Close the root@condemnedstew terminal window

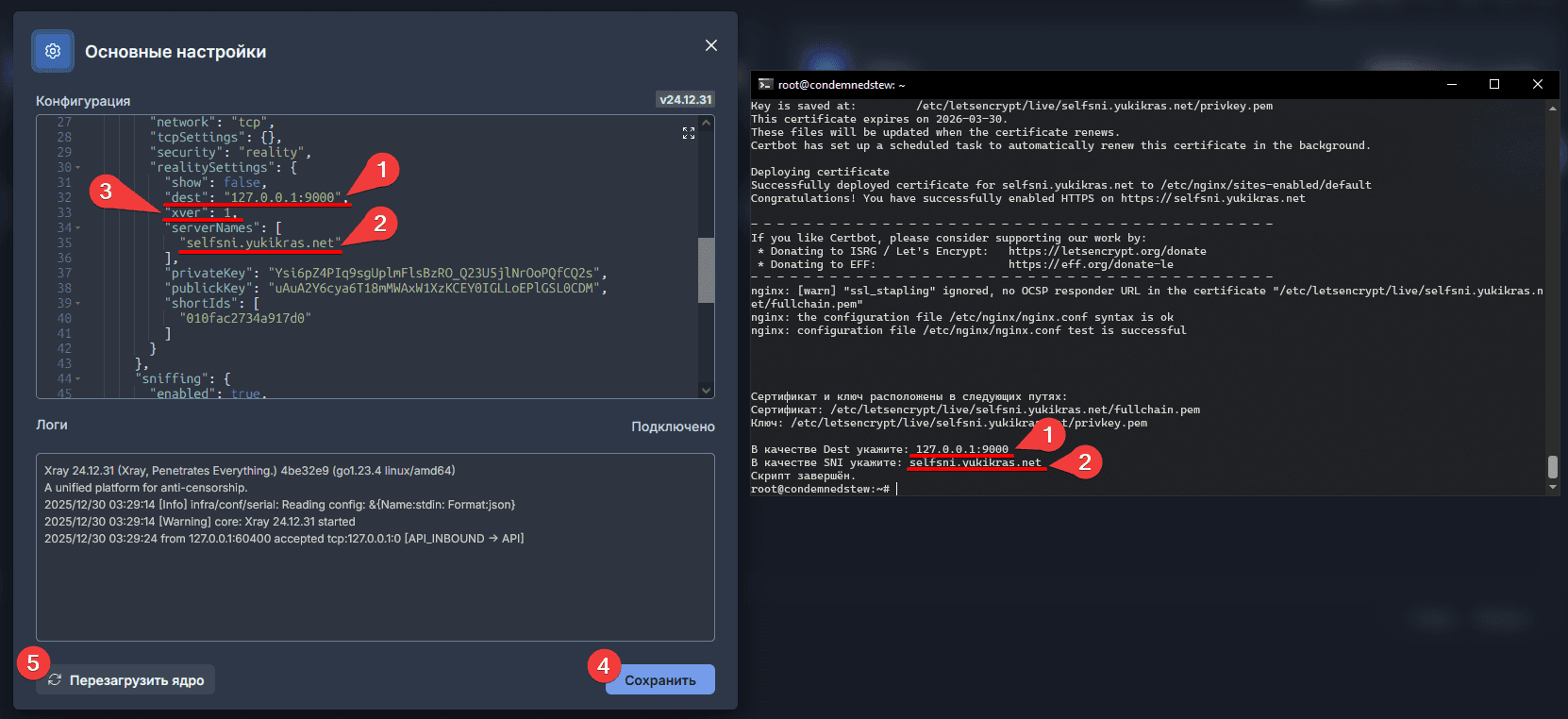tap(1538, 85)
